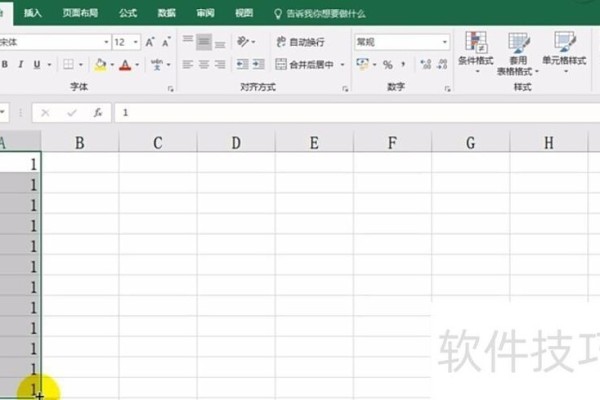
Task: Apply the yellow fill color bucket
Action: (x=100, y=64)
